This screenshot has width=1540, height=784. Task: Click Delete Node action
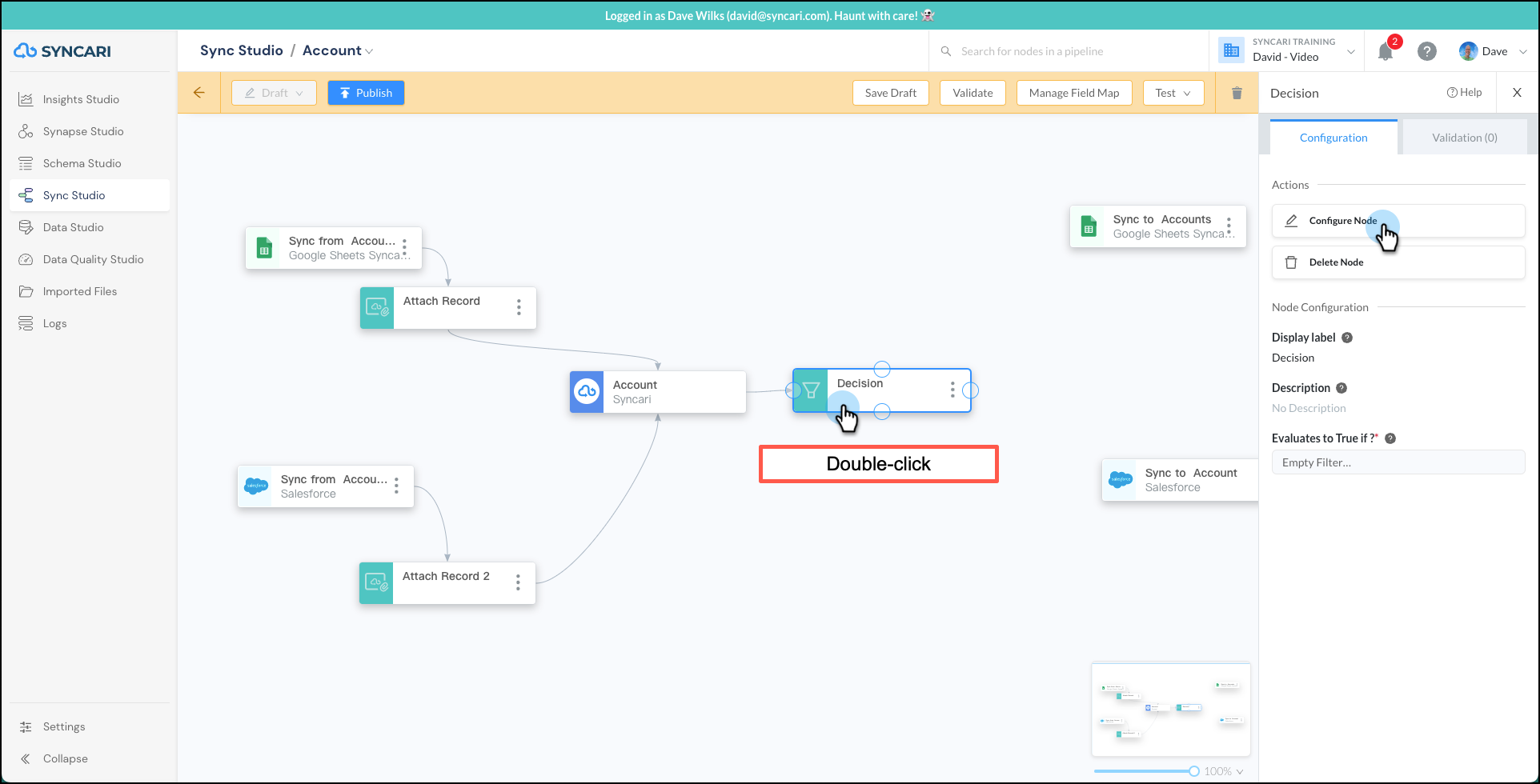point(1398,262)
